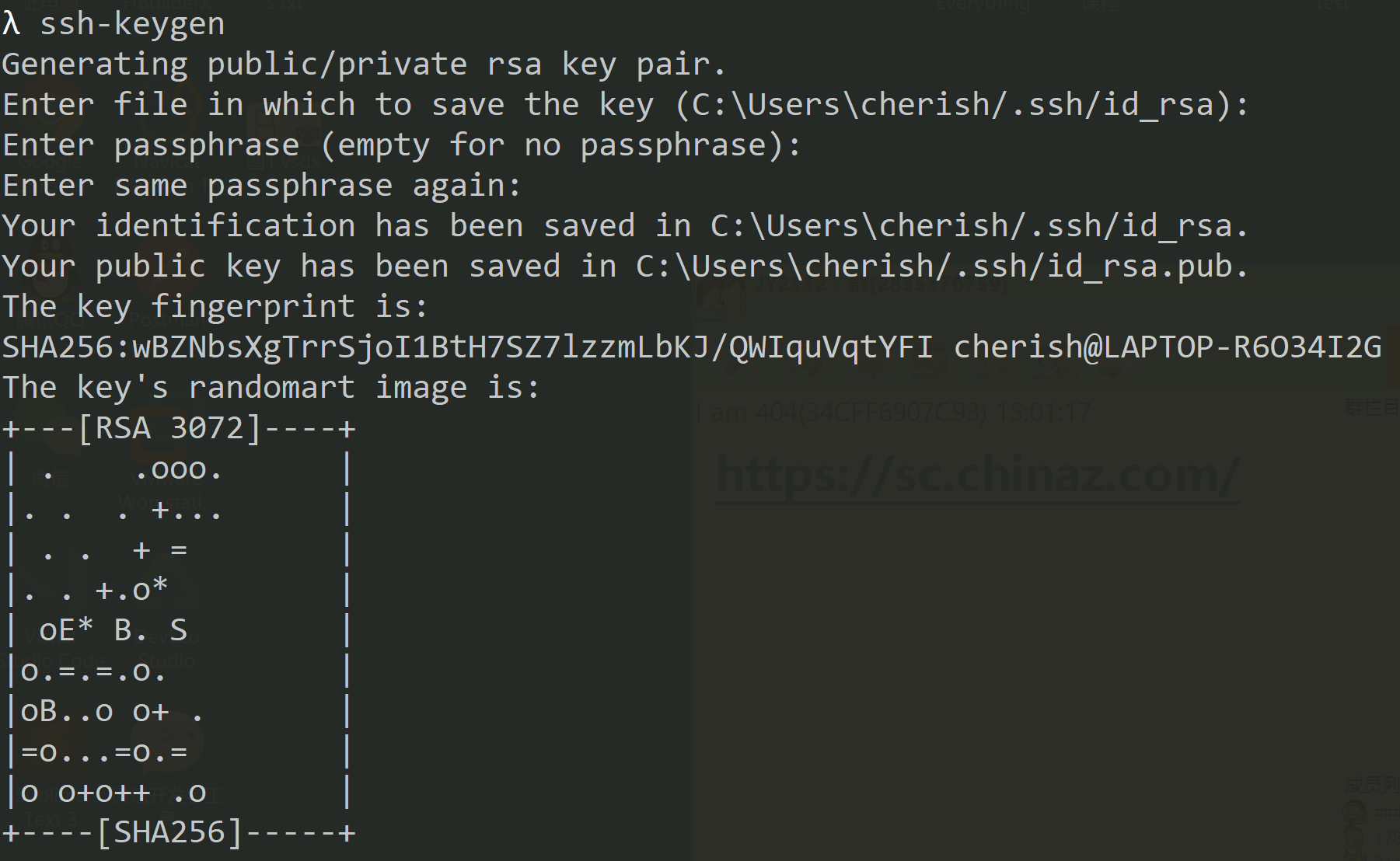Click the 'Enter passphrase (empty for no passphrase)' line
1400x861 pixels.
401,145
